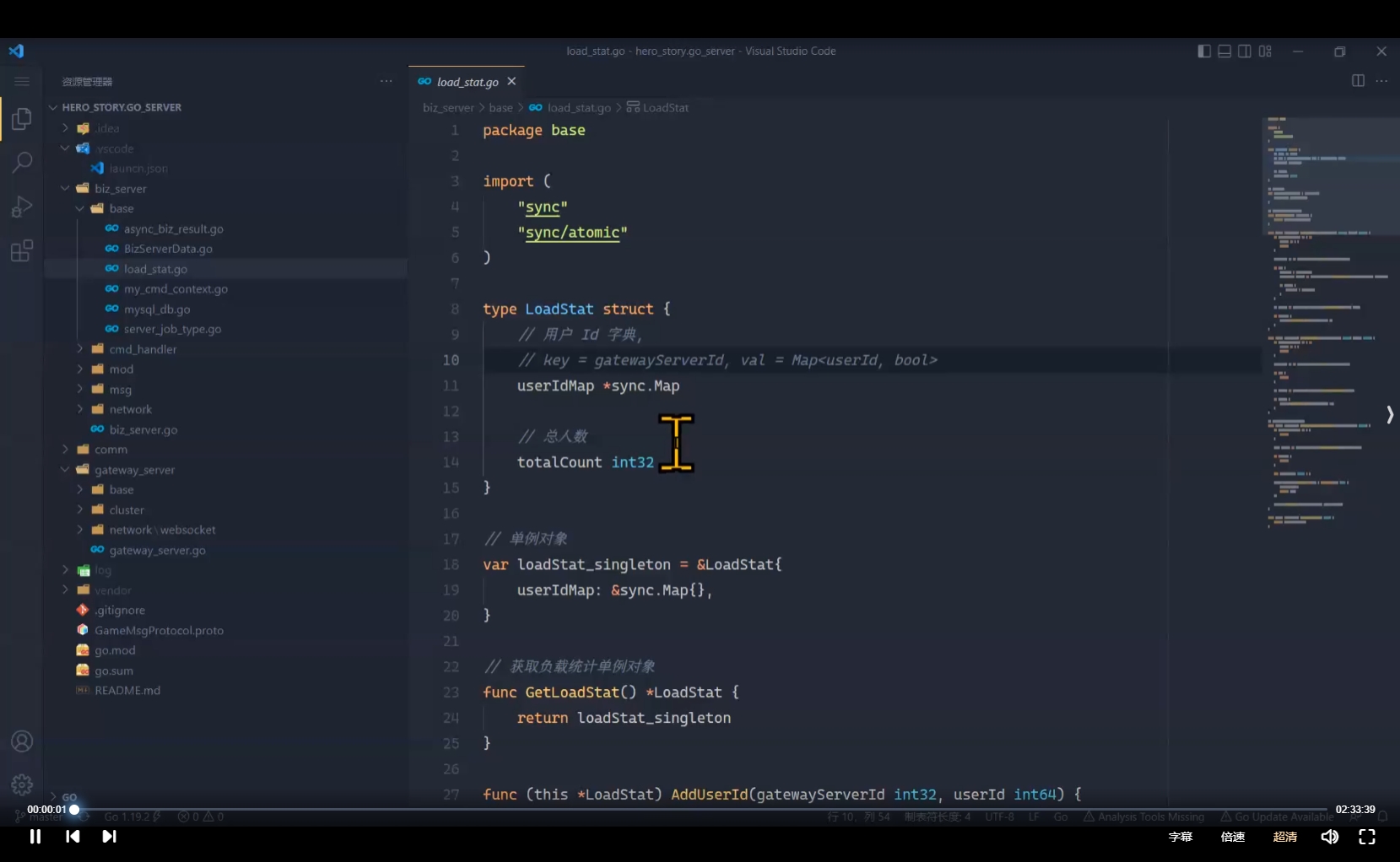Open mysql_db.go in the file tree
The width and height of the screenshot is (1400, 862).
[x=157, y=310]
